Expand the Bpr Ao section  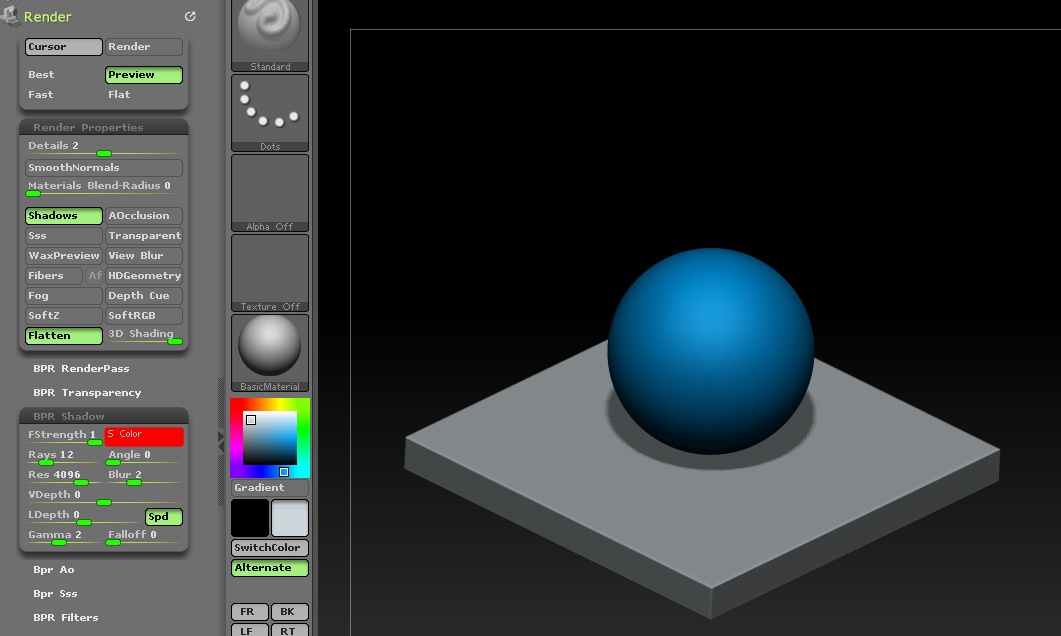[53, 570]
